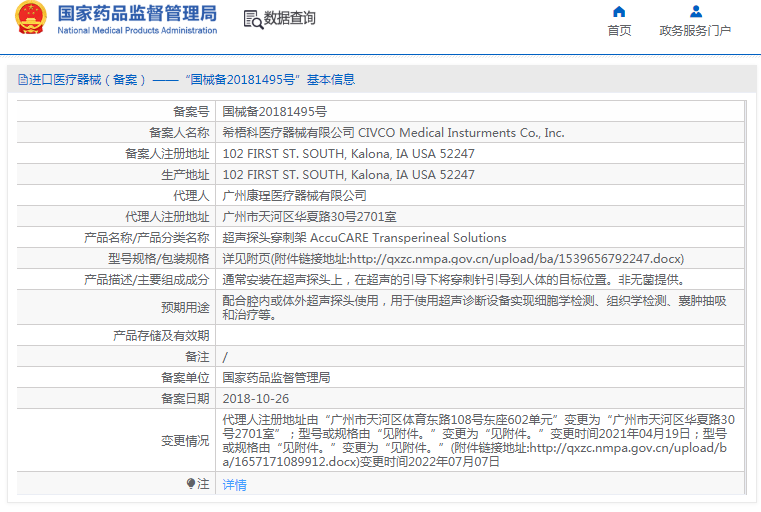761x512 pixels.
Task: Click the 预期用途 label
Action: (x=185, y=307)
